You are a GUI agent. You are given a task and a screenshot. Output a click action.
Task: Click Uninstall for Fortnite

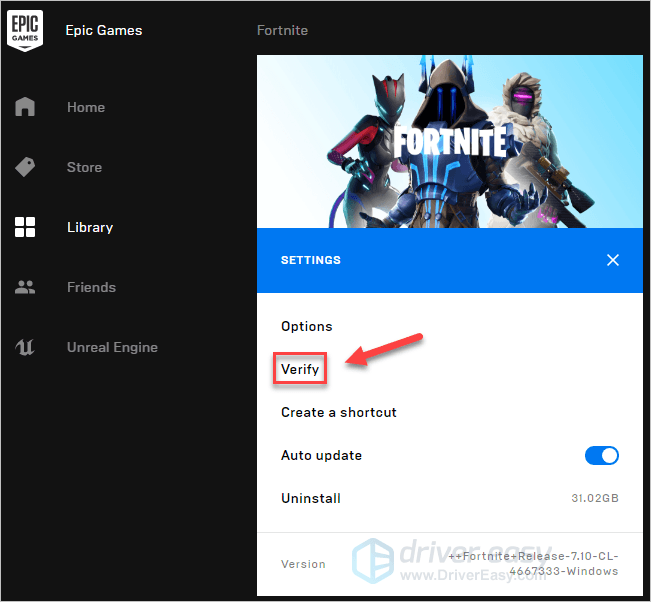pos(311,498)
